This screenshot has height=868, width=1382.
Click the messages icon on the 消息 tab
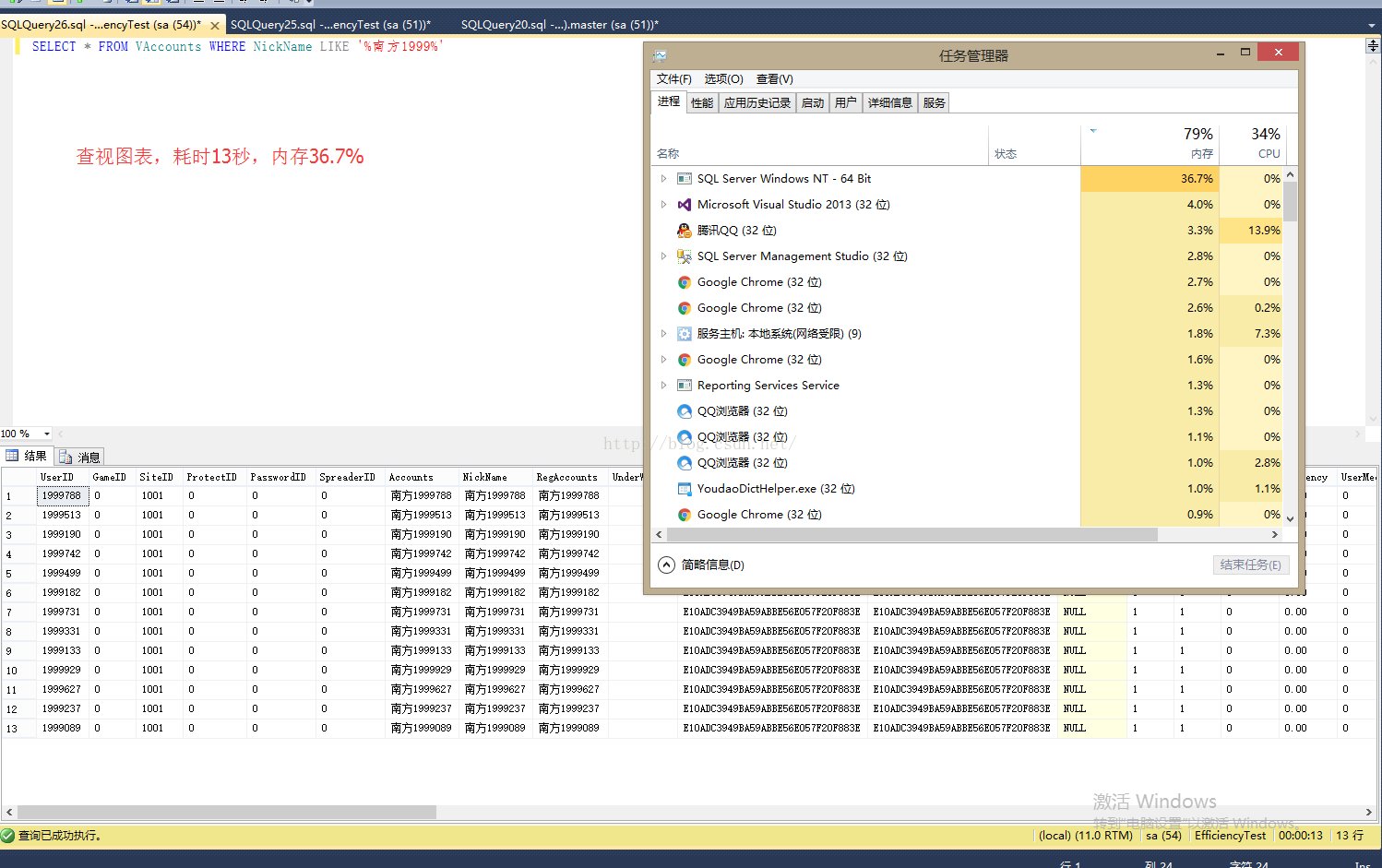click(x=66, y=457)
